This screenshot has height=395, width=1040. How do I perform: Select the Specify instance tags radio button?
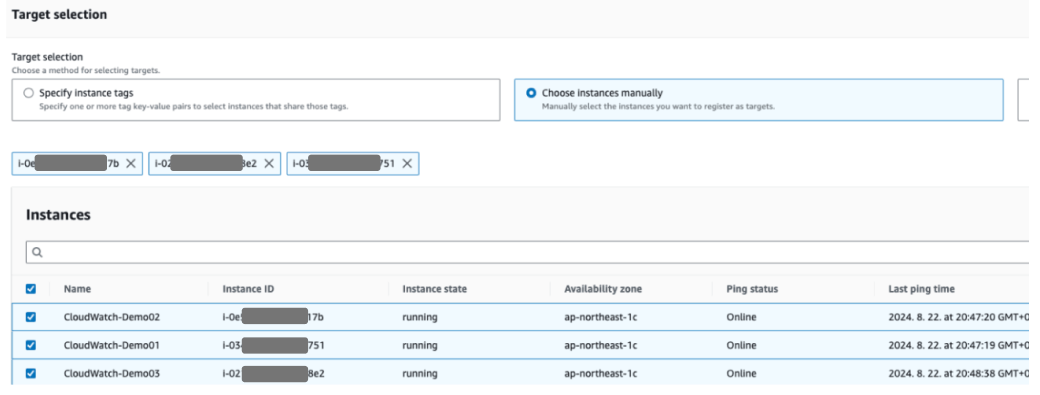coord(29,93)
